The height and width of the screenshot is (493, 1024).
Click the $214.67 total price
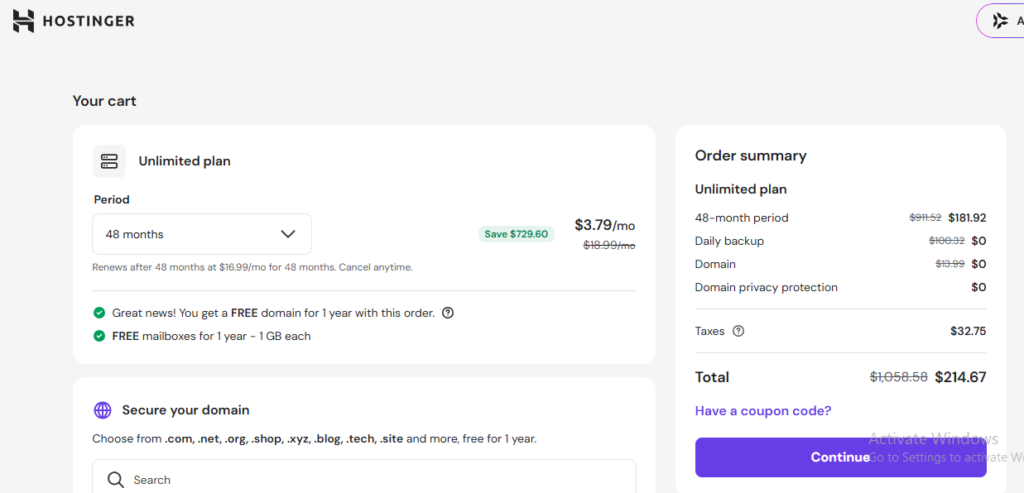pos(960,377)
